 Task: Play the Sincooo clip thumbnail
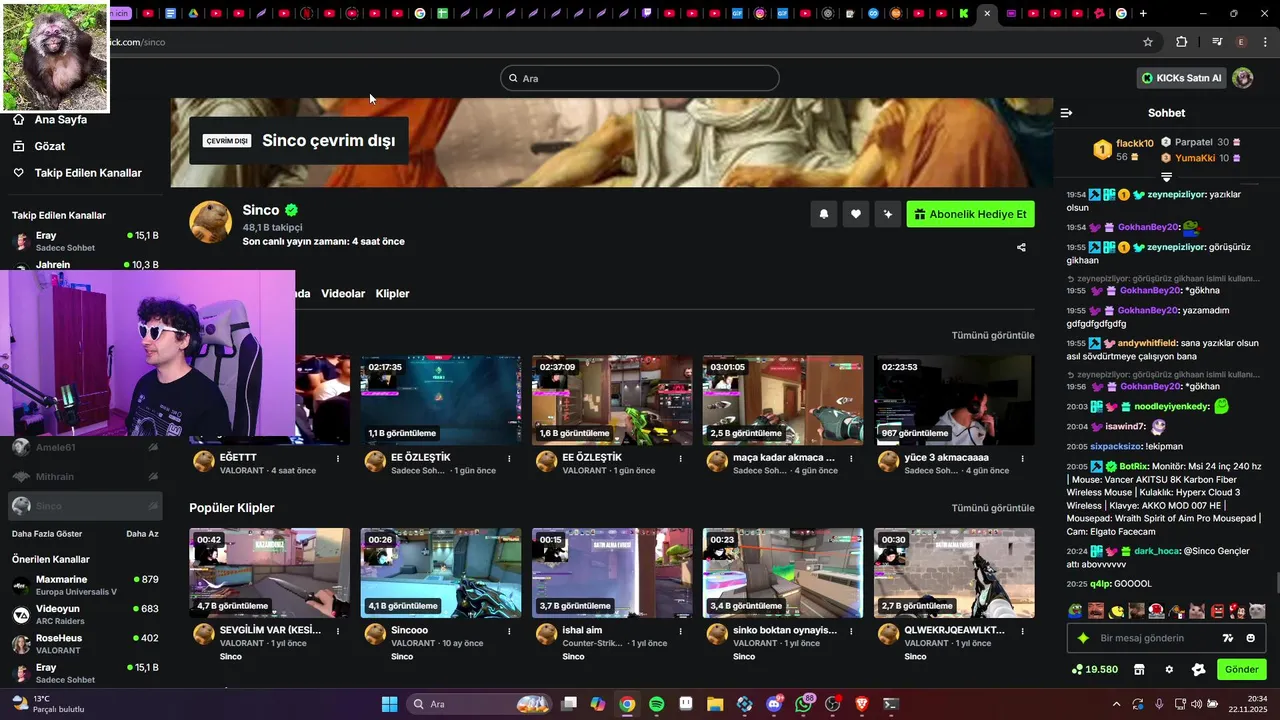(x=441, y=573)
